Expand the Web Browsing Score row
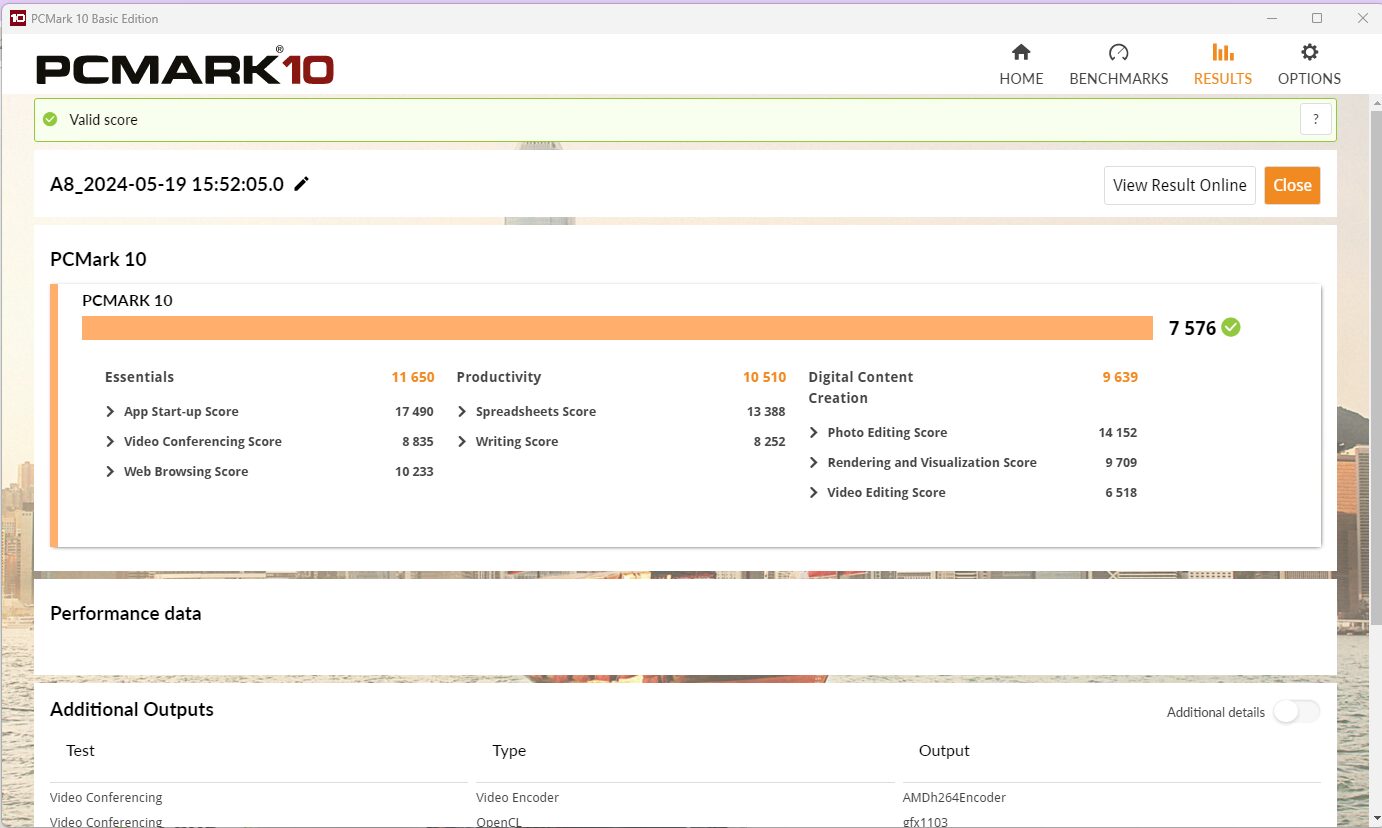This screenshot has width=1382, height=828. (110, 472)
